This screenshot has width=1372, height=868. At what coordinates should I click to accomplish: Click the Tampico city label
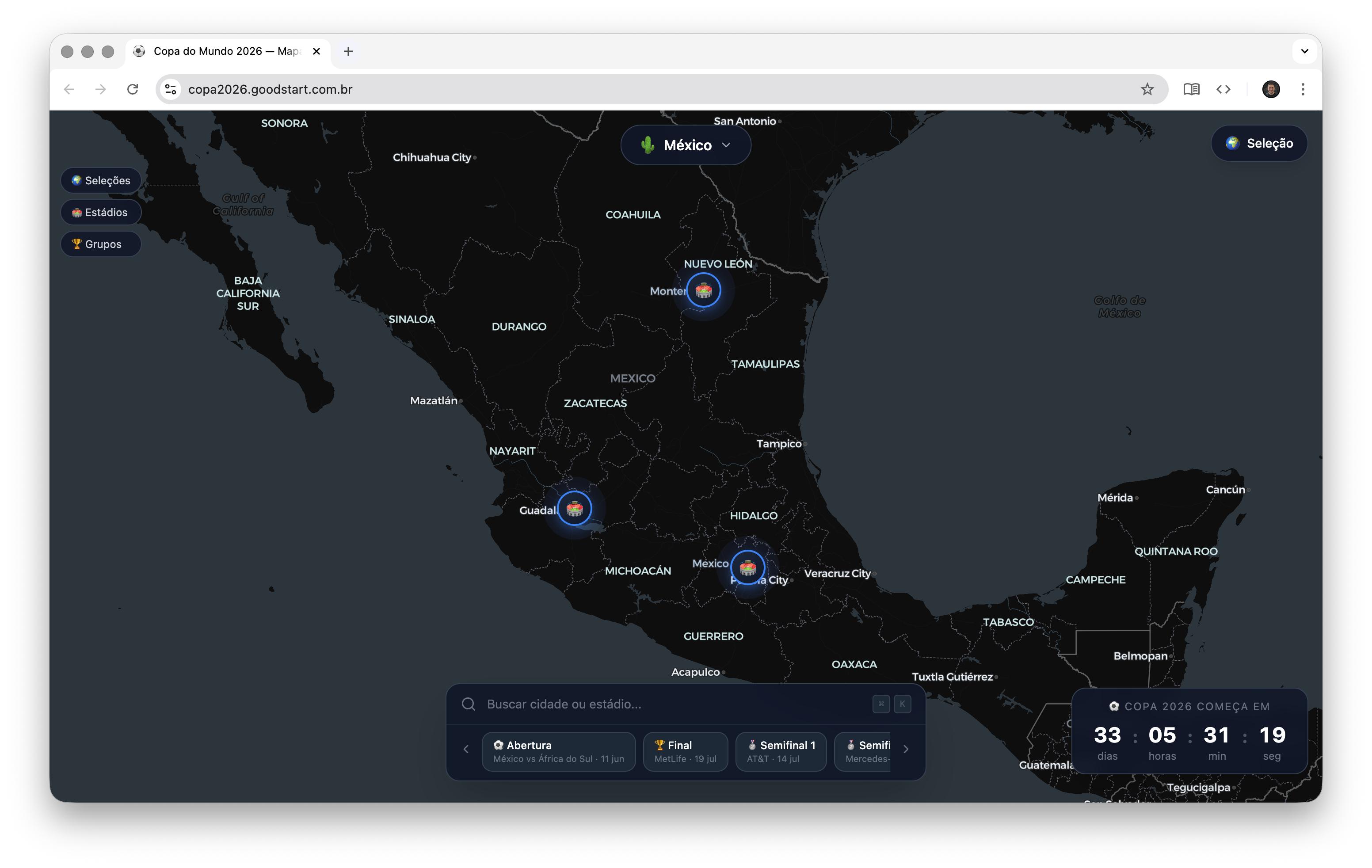pos(779,444)
